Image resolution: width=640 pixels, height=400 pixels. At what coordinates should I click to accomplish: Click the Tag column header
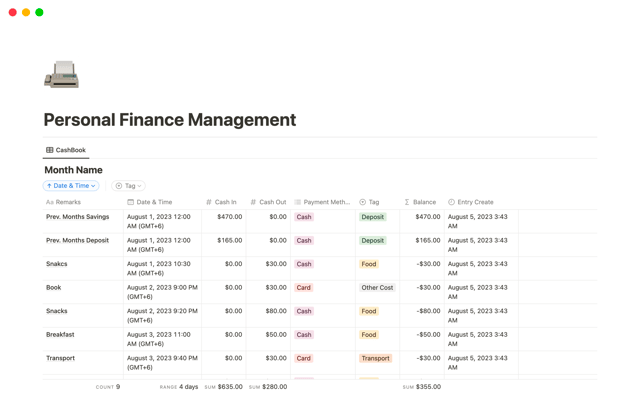[x=373, y=202]
